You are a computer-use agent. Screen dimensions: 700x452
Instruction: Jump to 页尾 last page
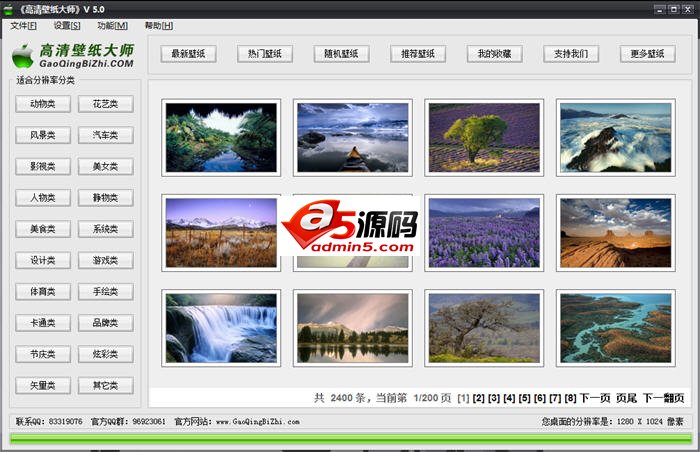[626, 398]
